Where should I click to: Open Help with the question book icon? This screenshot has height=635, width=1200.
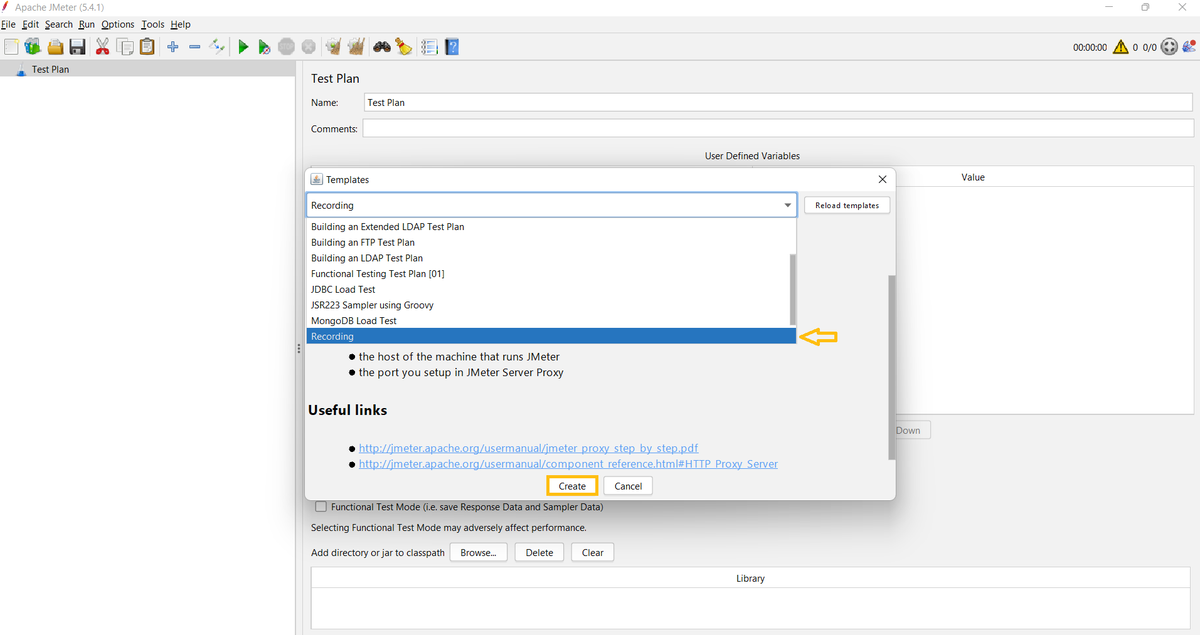[452, 47]
